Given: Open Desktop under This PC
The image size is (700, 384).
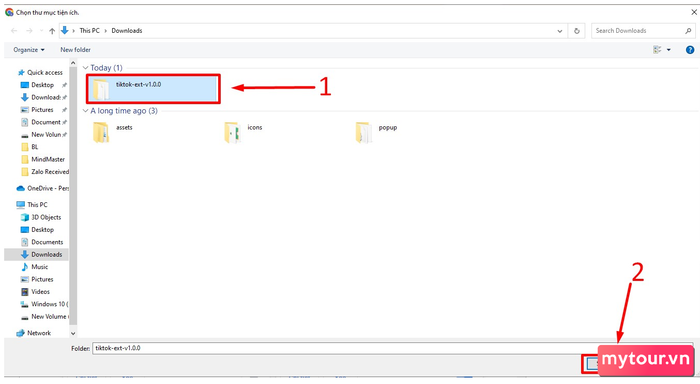Looking at the screenshot, I should 38,230.
